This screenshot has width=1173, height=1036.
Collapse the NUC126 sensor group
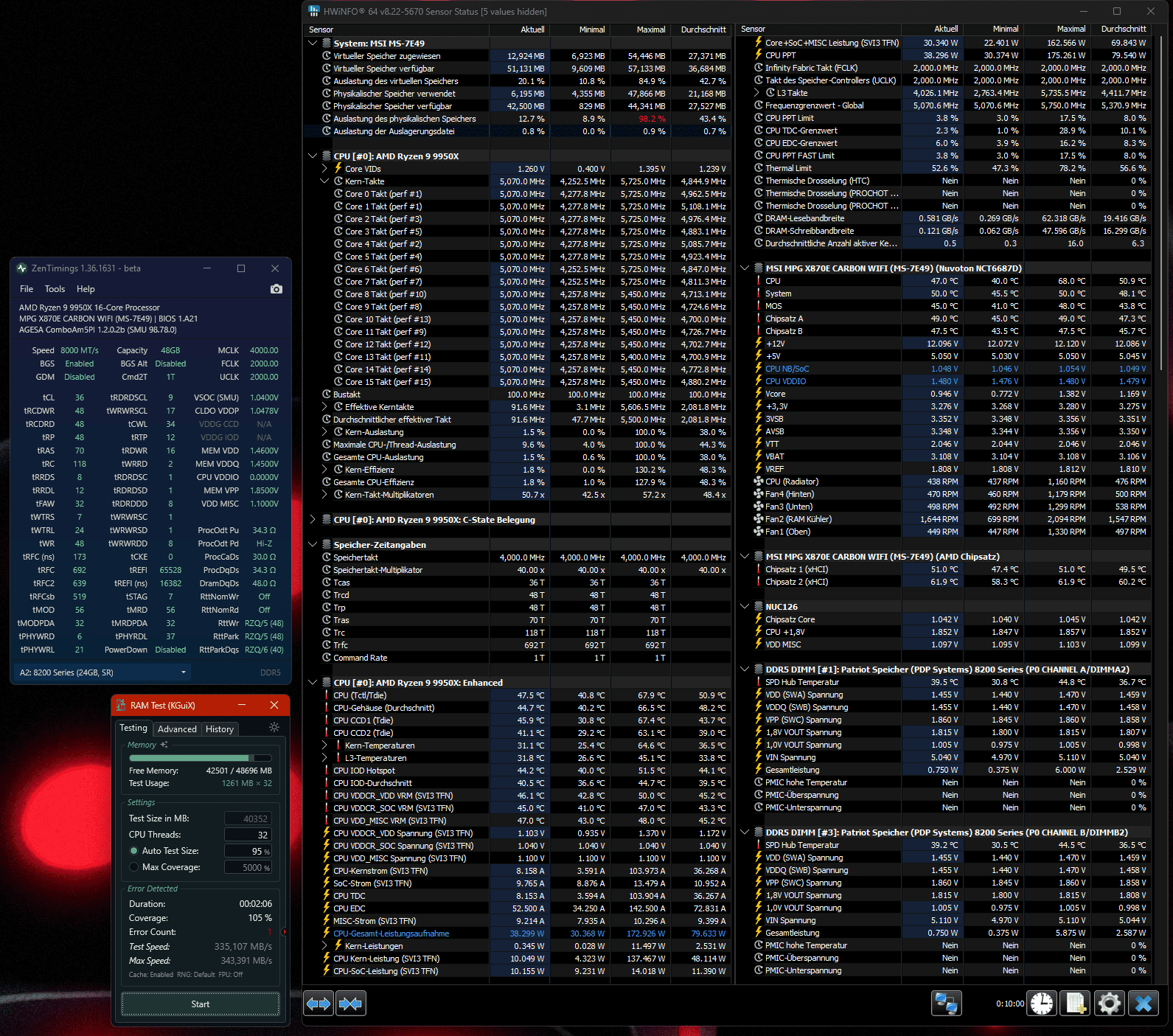point(745,607)
